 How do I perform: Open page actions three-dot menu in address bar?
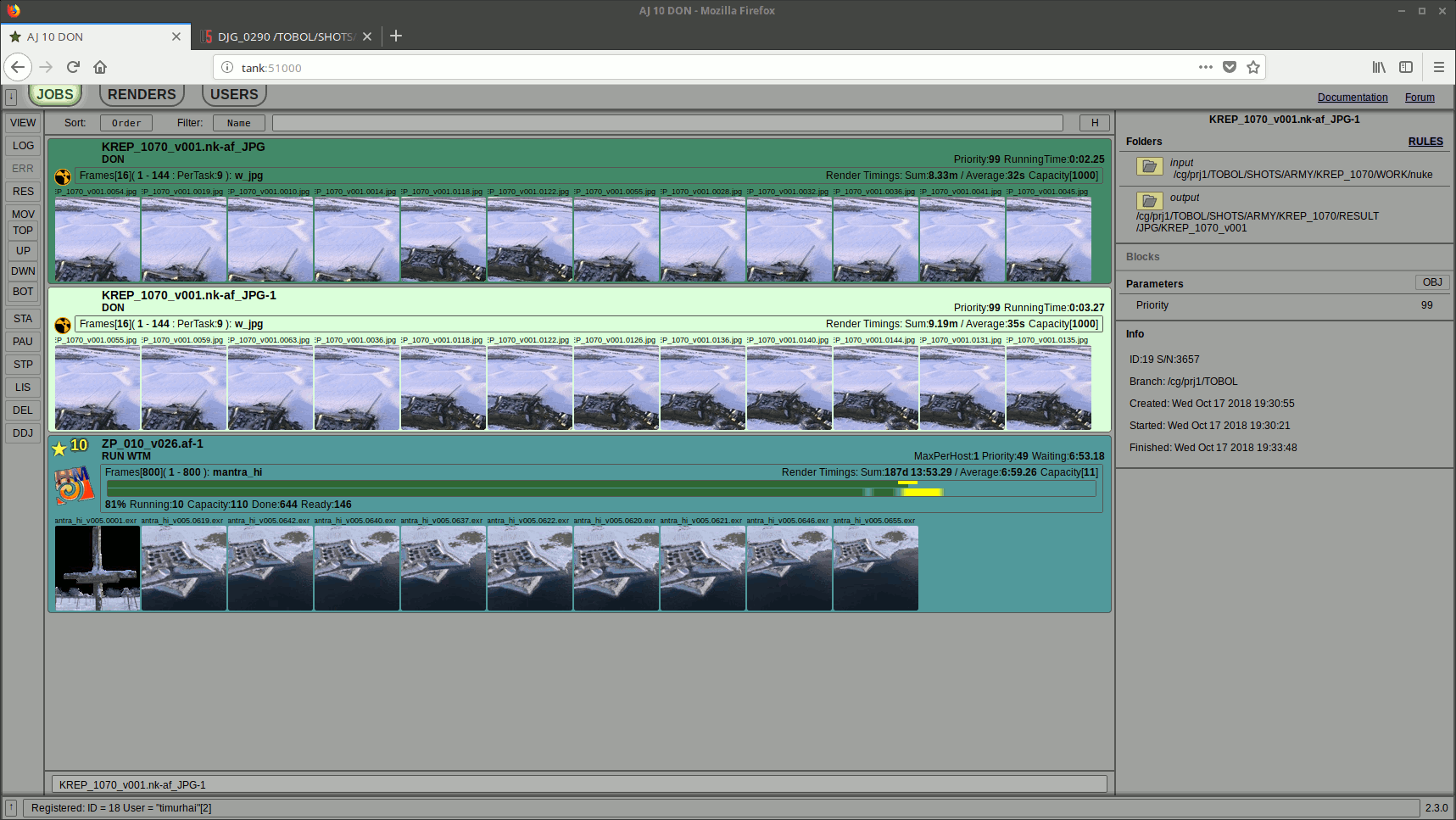(x=1205, y=67)
